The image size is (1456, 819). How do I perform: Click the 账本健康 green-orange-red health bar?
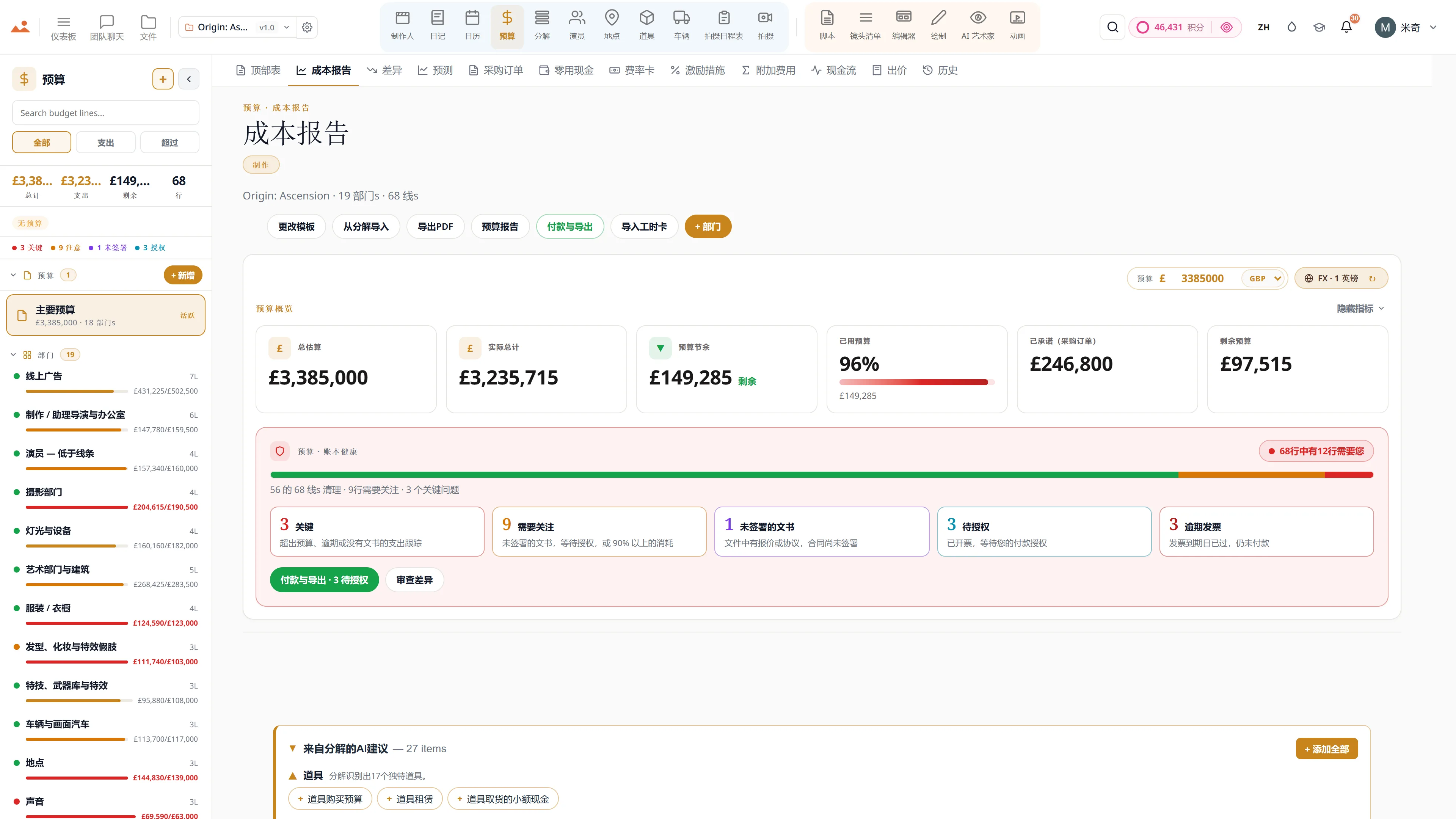click(821, 475)
